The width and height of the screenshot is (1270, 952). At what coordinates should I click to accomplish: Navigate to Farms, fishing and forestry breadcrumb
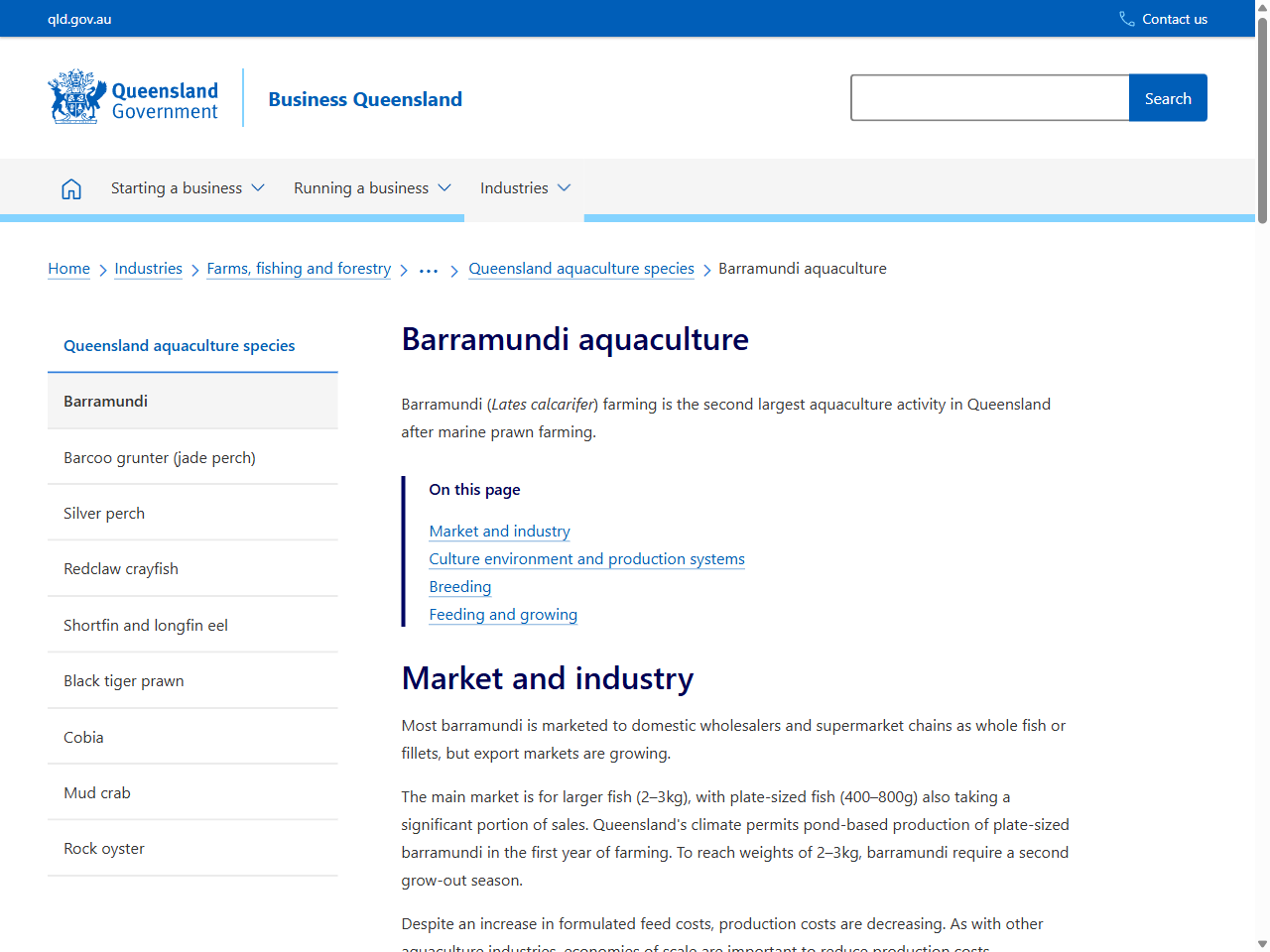pos(299,268)
